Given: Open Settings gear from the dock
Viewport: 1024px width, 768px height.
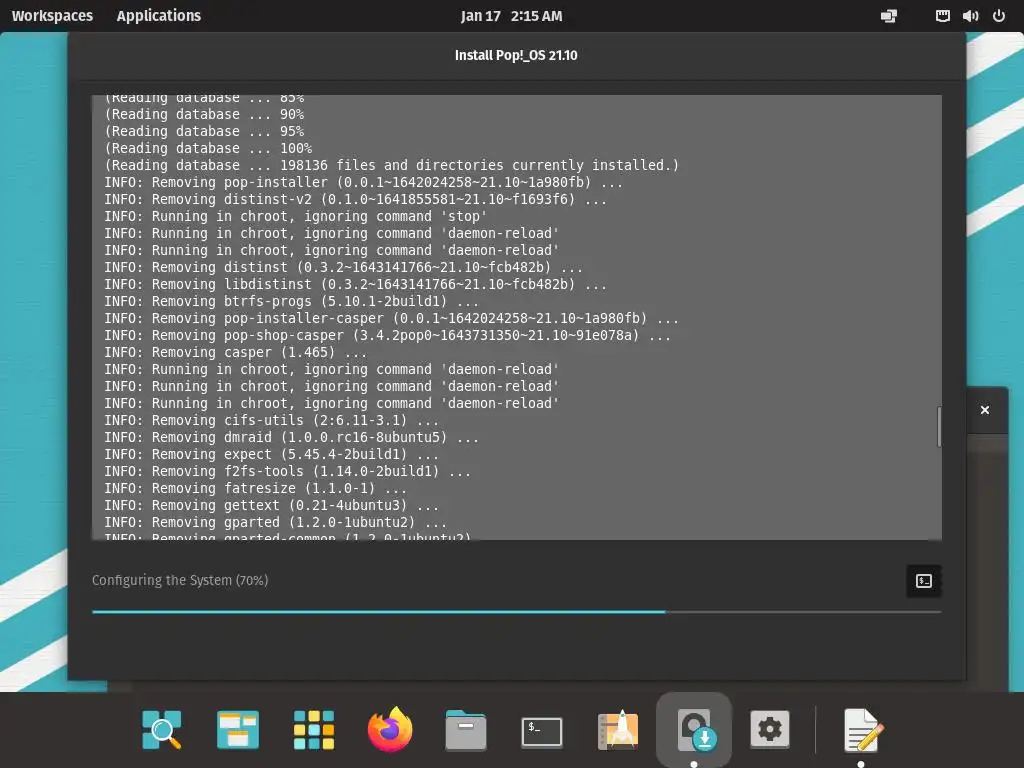Looking at the screenshot, I should click(769, 729).
